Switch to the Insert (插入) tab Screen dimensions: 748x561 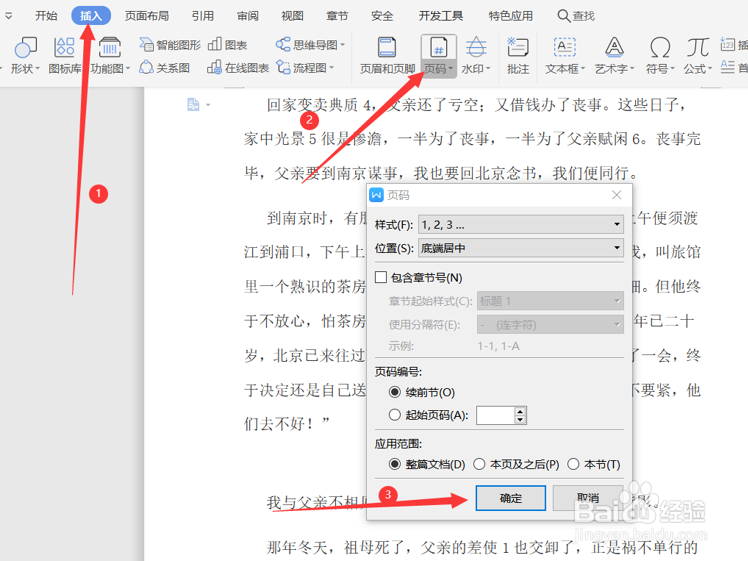click(91, 16)
